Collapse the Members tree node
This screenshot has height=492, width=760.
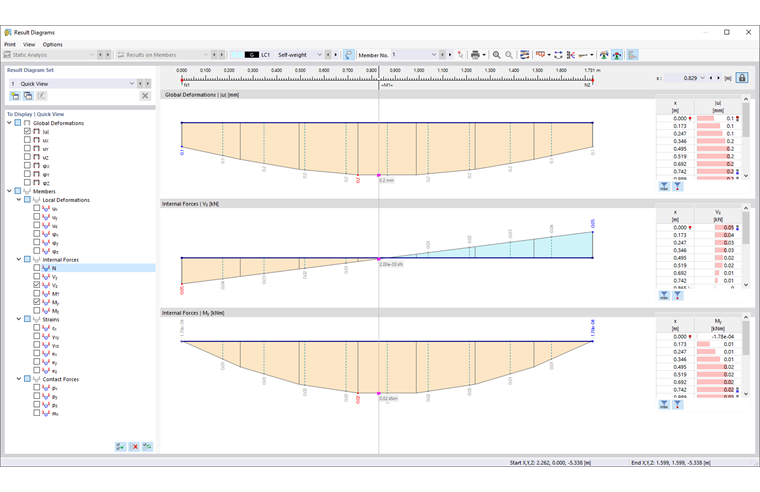coord(9,191)
